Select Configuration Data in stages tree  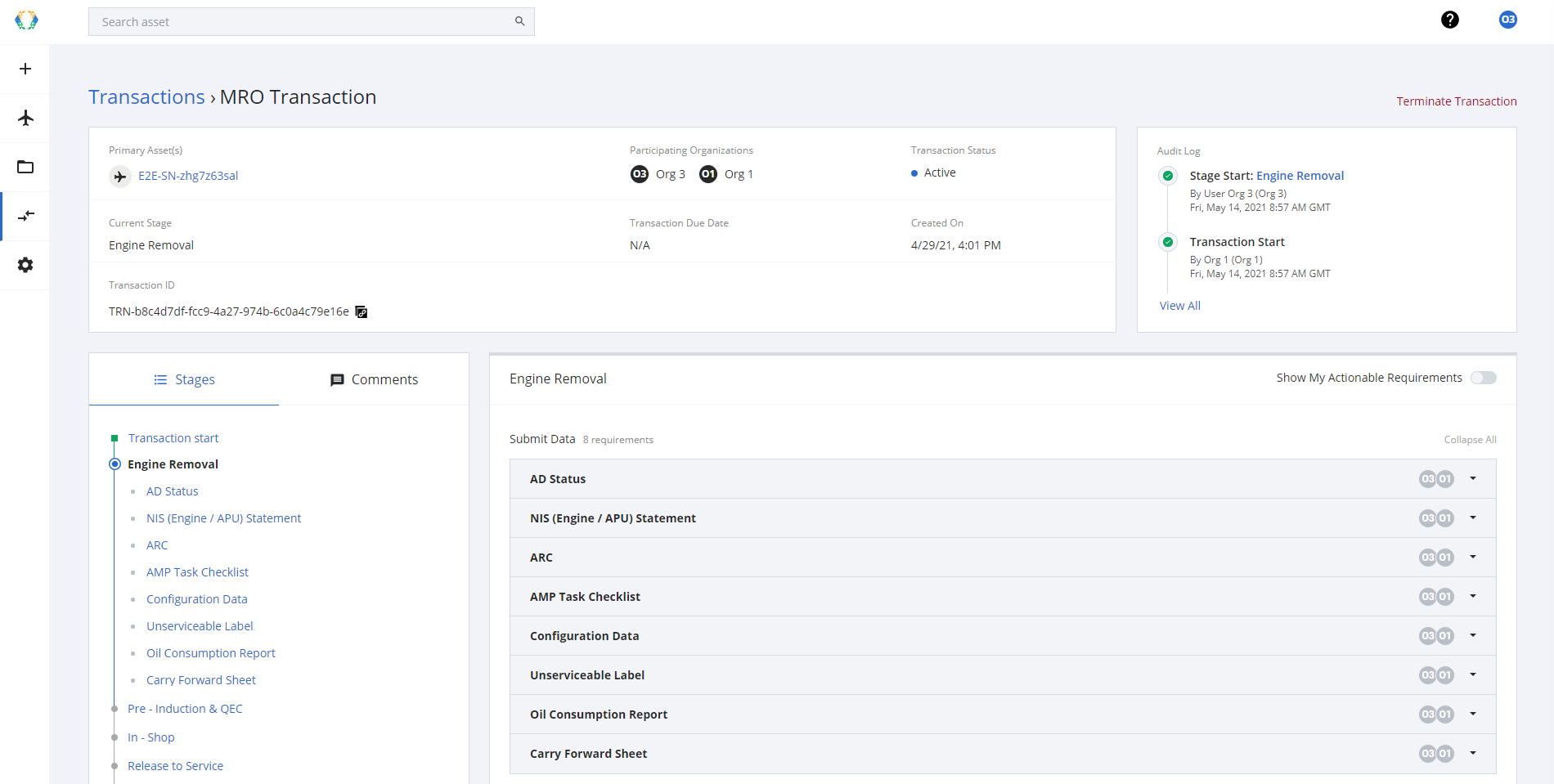click(x=197, y=599)
